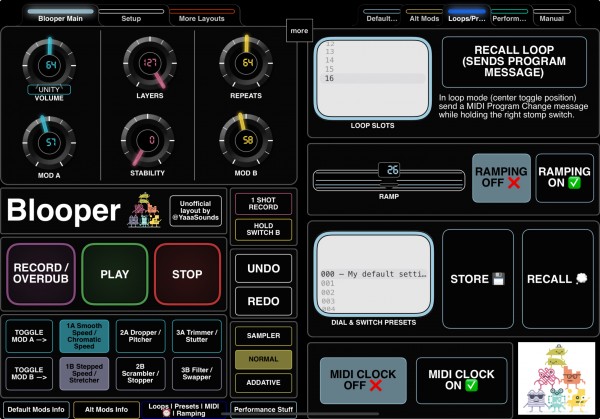The height and width of the screenshot is (419, 600).
Task: Click the UNDO button
Action: tap(263, 268)
